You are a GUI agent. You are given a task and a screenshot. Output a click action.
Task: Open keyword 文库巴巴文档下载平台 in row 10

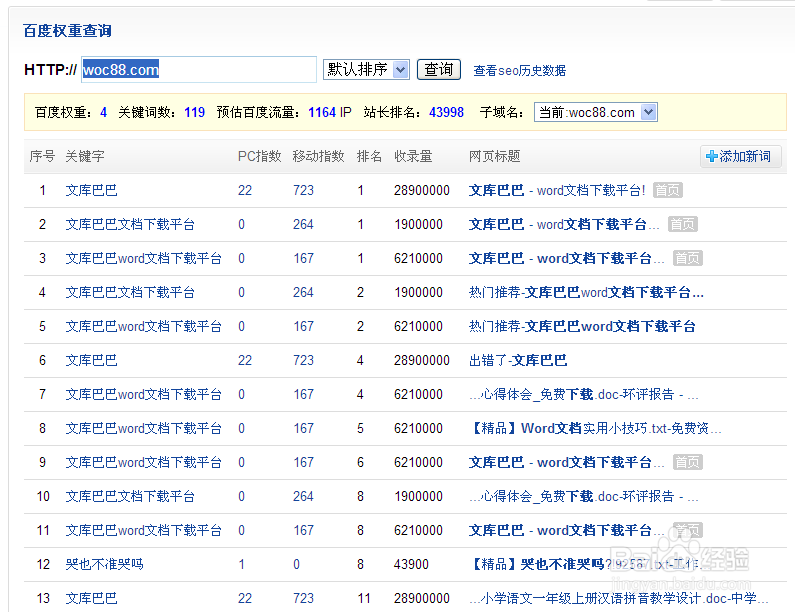click(x=130, y=496)
